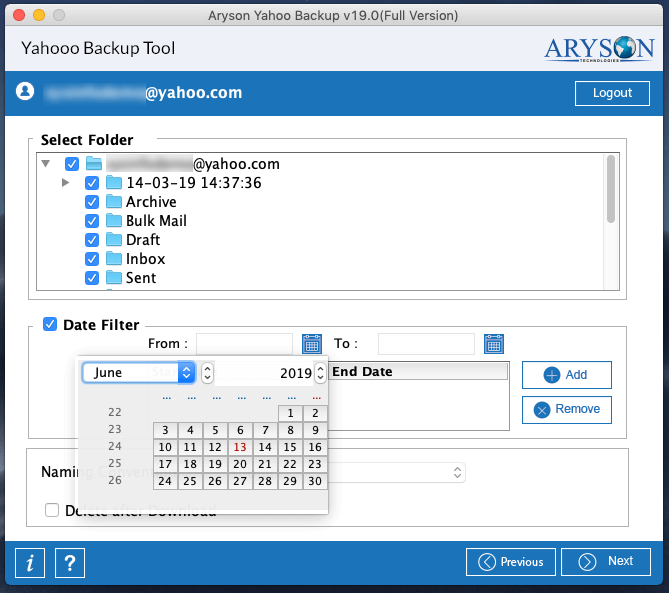Click the Add date range button
Image resolution: width=669 pixels, height=593 pixels.
[x=567, y=375]
